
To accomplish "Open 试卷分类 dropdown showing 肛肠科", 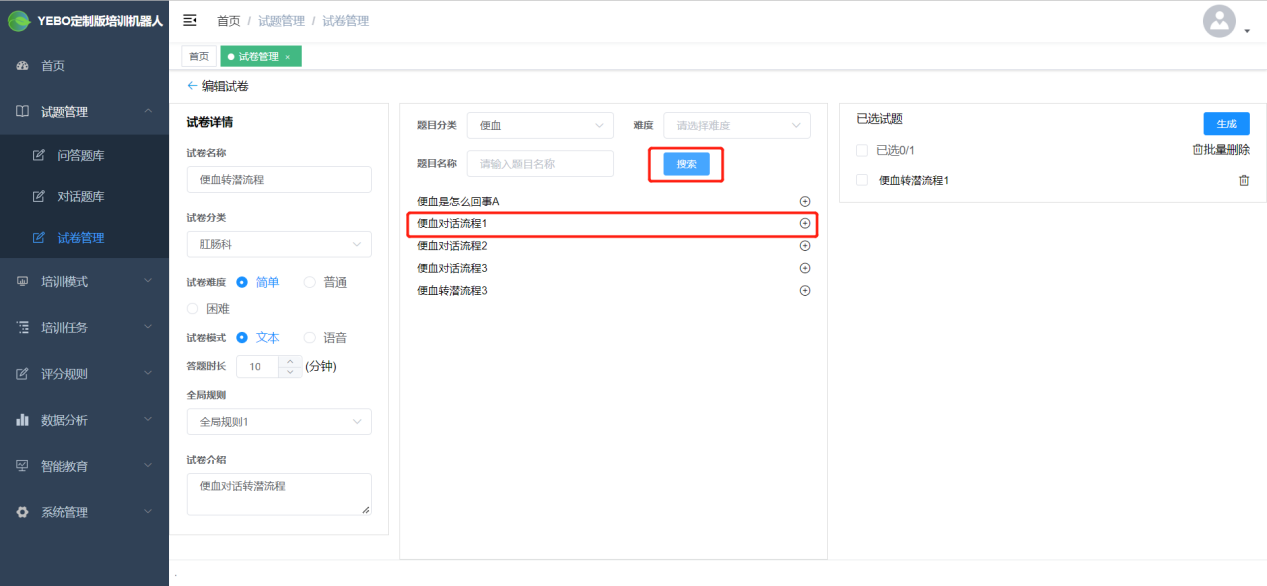I will point(279,244).
